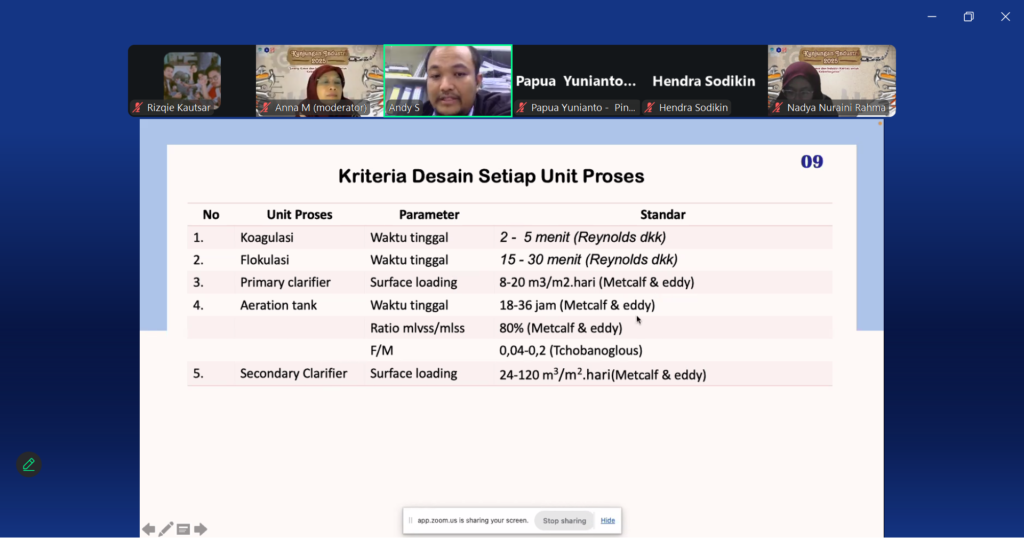This screenshot has height=538, width=1024.
Task: Select Papua Yunianto participant tile
Action: (576, 80)
